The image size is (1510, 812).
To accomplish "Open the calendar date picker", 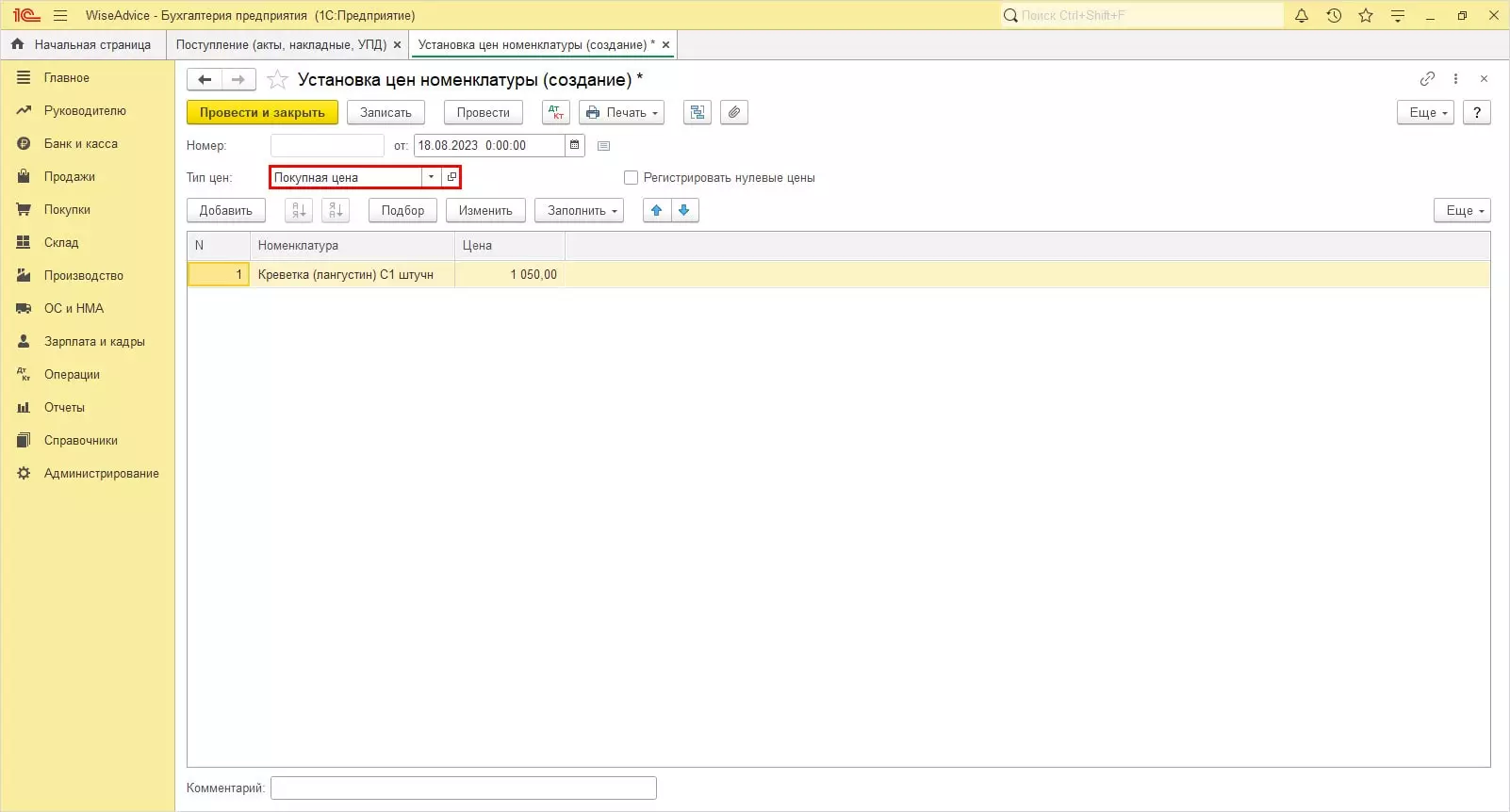I will tap(575, 145).
